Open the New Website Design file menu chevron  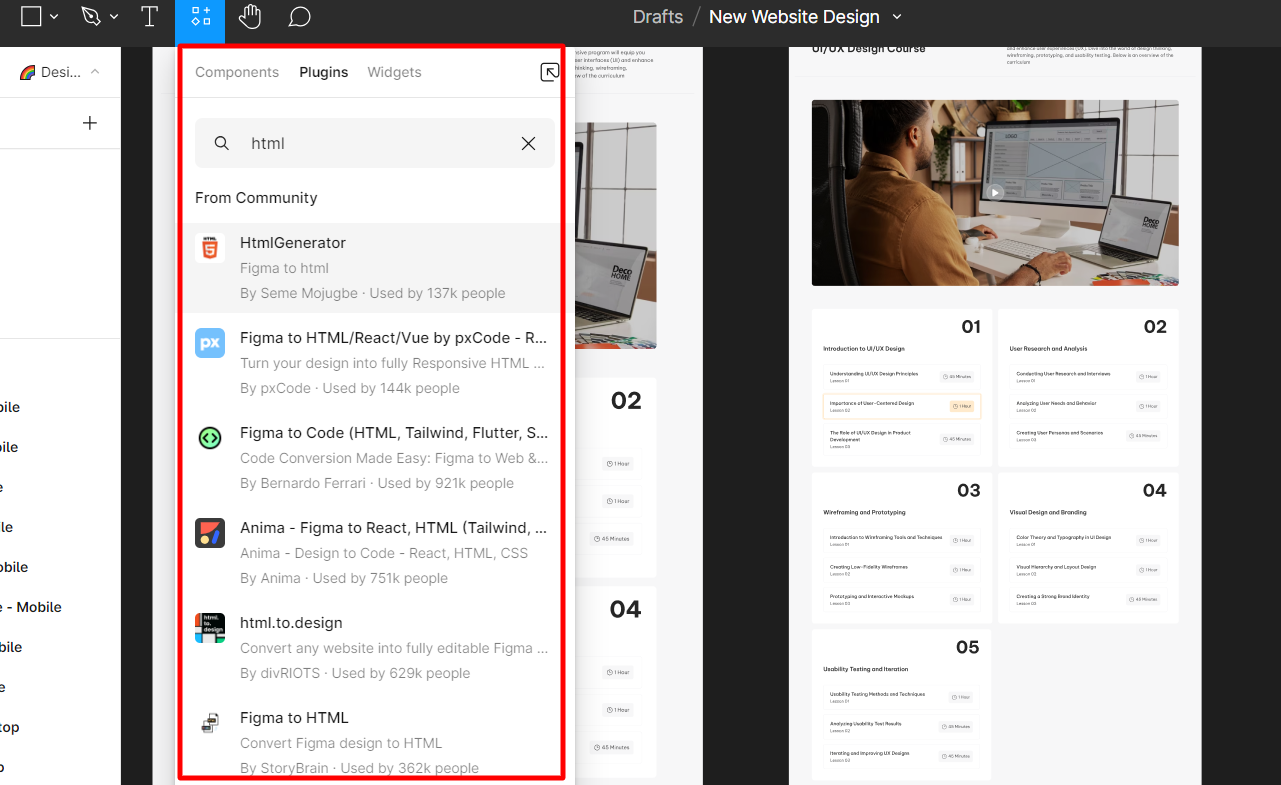click(x=897, y=17)
